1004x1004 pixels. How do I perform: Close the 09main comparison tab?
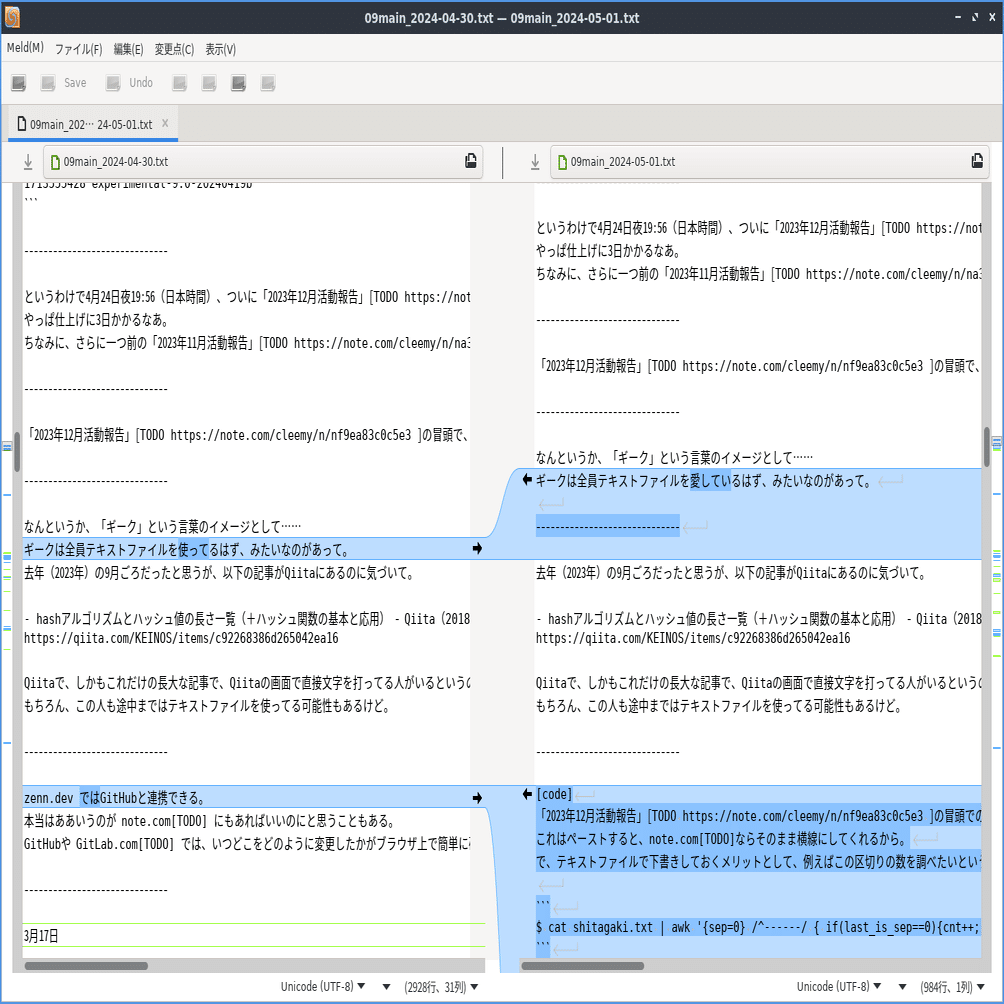pos(165,123)
